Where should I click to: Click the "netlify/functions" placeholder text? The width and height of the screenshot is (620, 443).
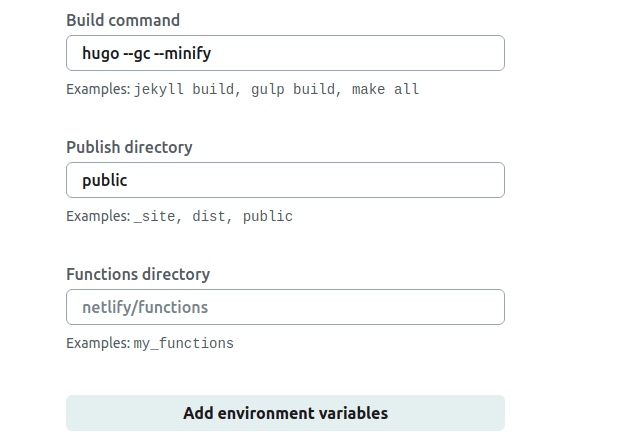point(145,308)
